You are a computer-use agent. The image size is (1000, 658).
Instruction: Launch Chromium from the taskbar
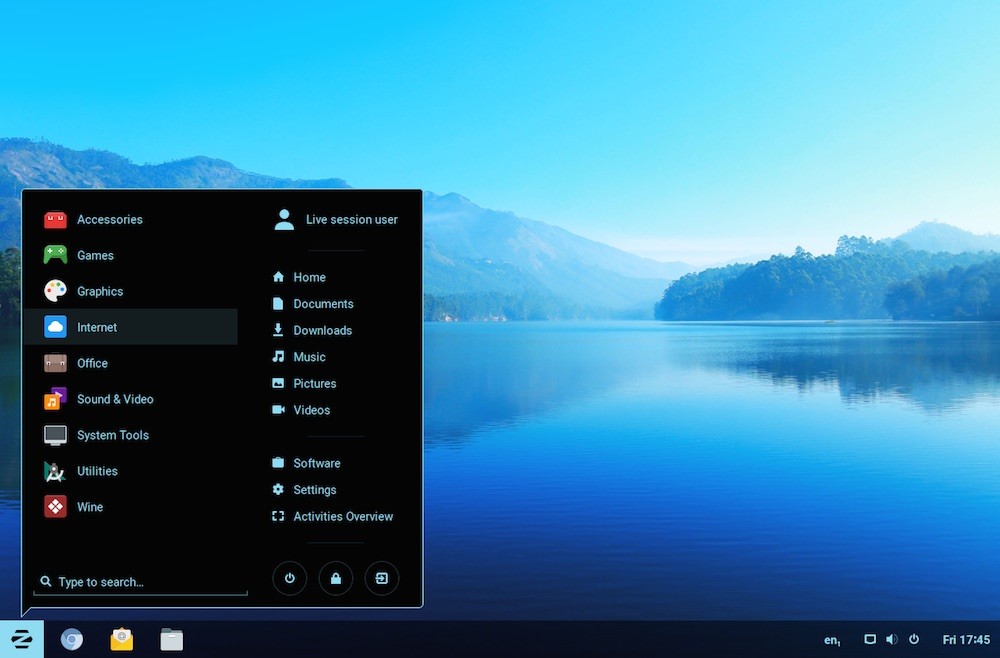click(x=72, y=639)
